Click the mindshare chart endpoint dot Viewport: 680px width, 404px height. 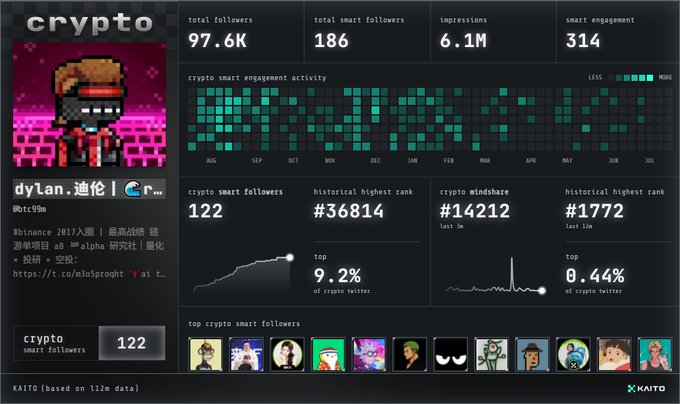(542, 290)
